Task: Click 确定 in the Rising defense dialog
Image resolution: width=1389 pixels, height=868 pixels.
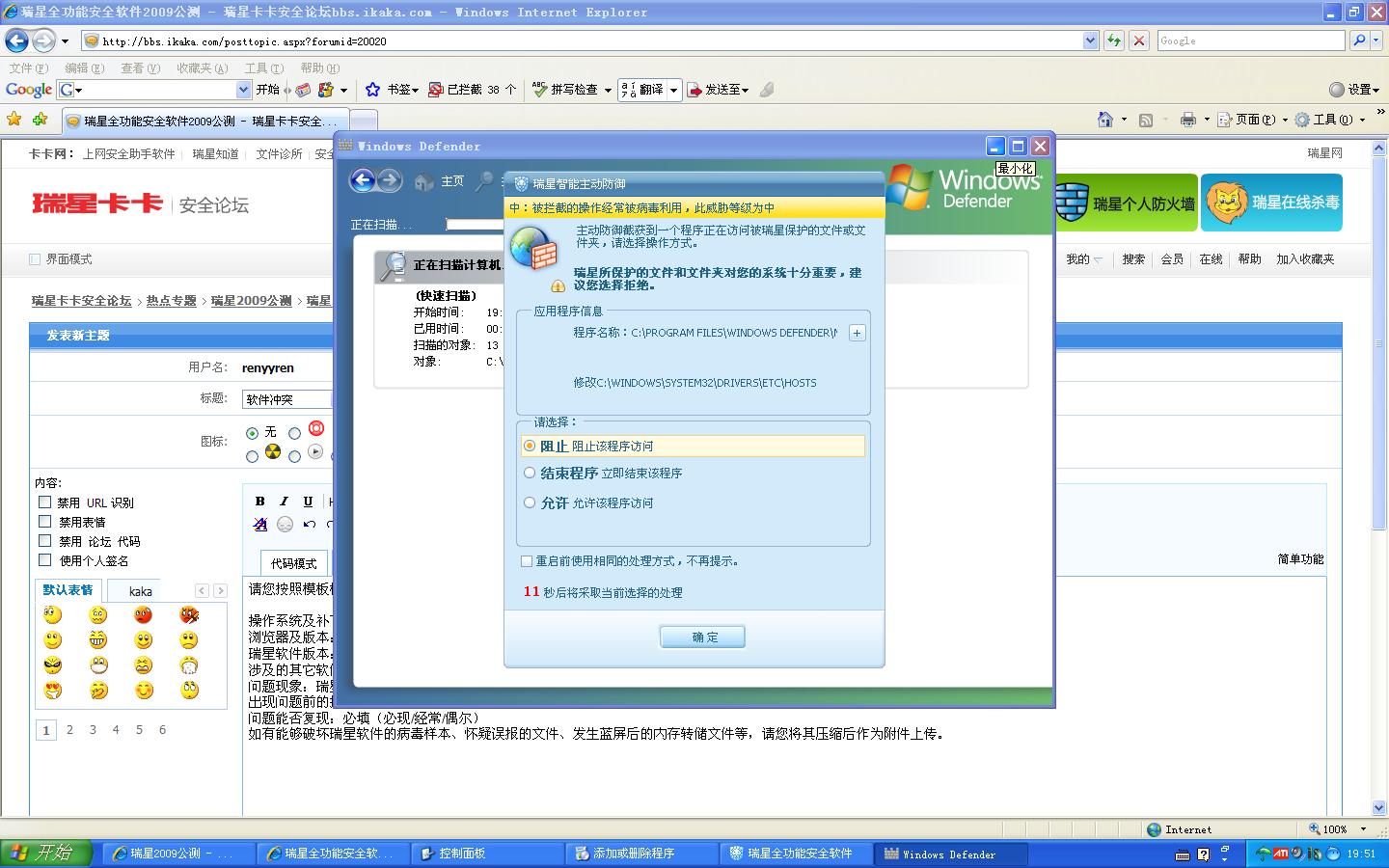Action: point(703,637)
